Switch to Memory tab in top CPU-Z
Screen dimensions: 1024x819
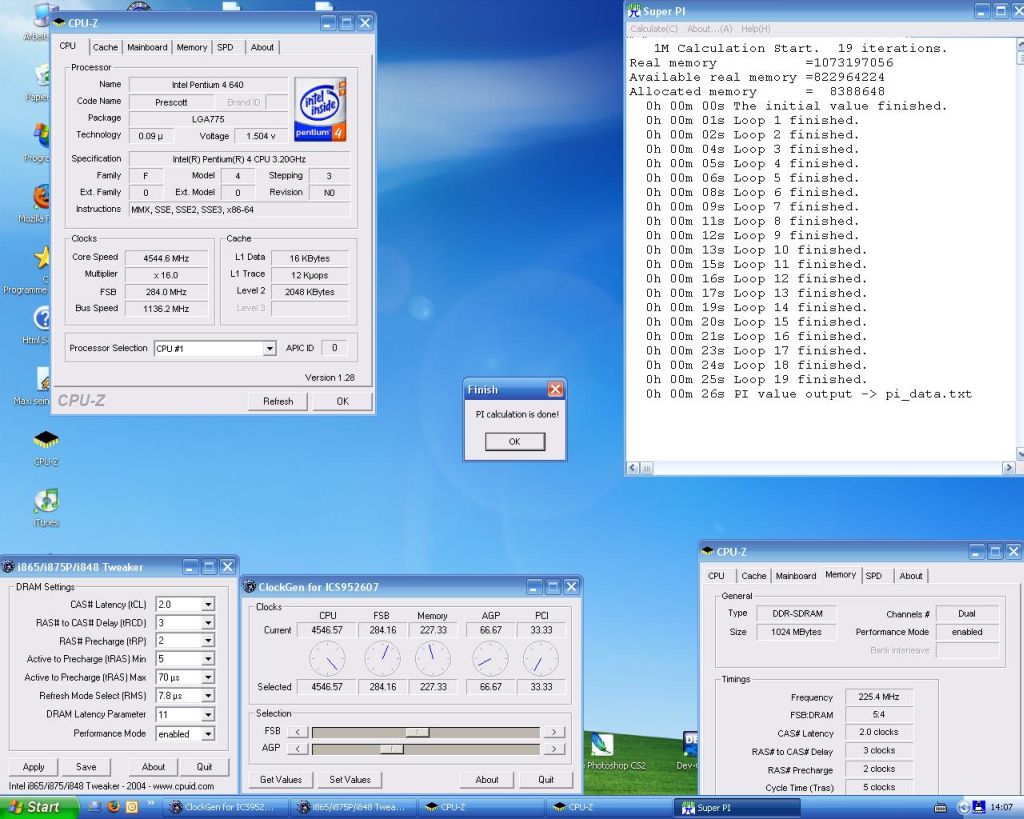coord(191,47)
